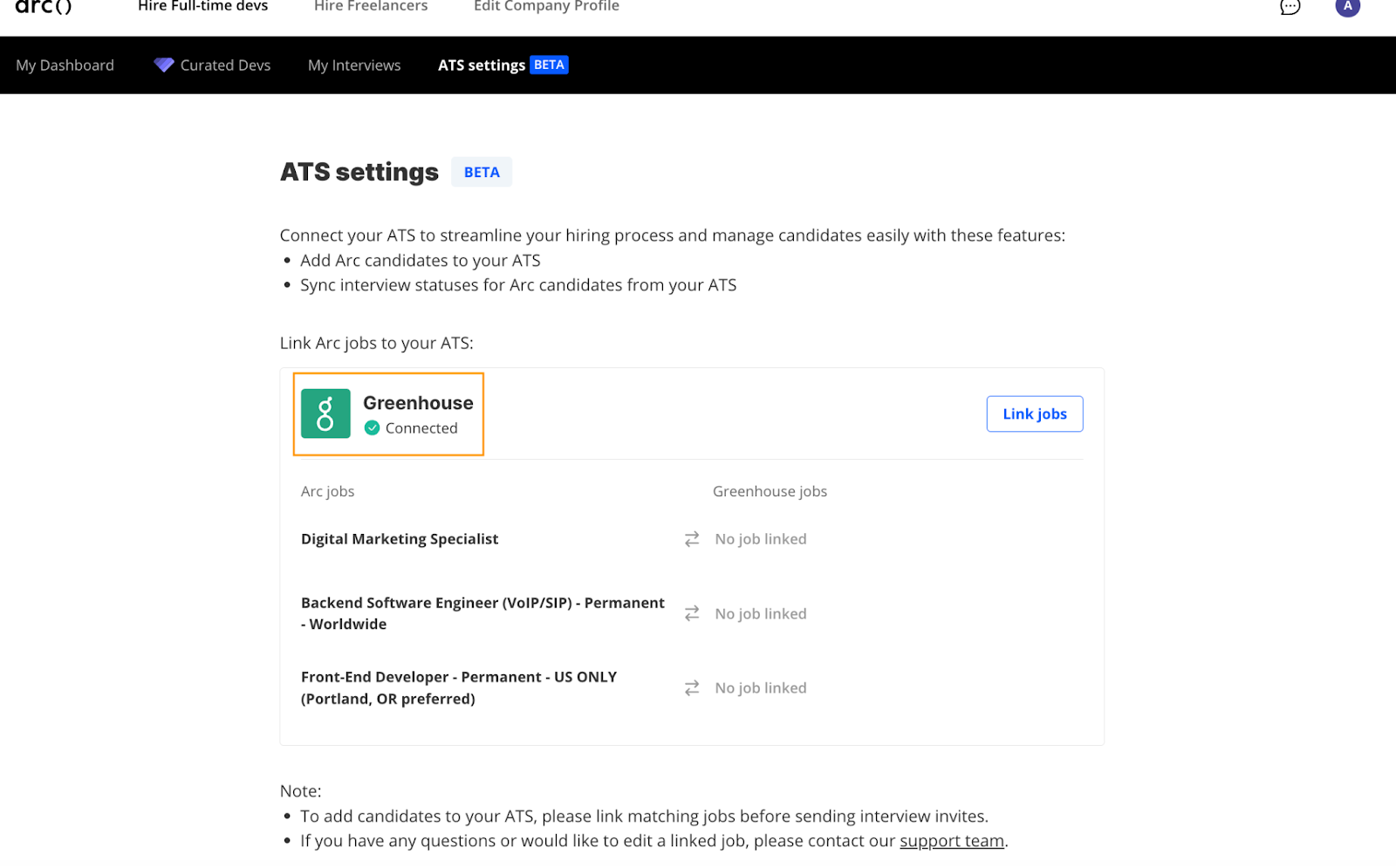Image resolution: width=1396 pixels, height=868 pixels.
Task: Open Edit Company Profile
Action: point(546,6)
